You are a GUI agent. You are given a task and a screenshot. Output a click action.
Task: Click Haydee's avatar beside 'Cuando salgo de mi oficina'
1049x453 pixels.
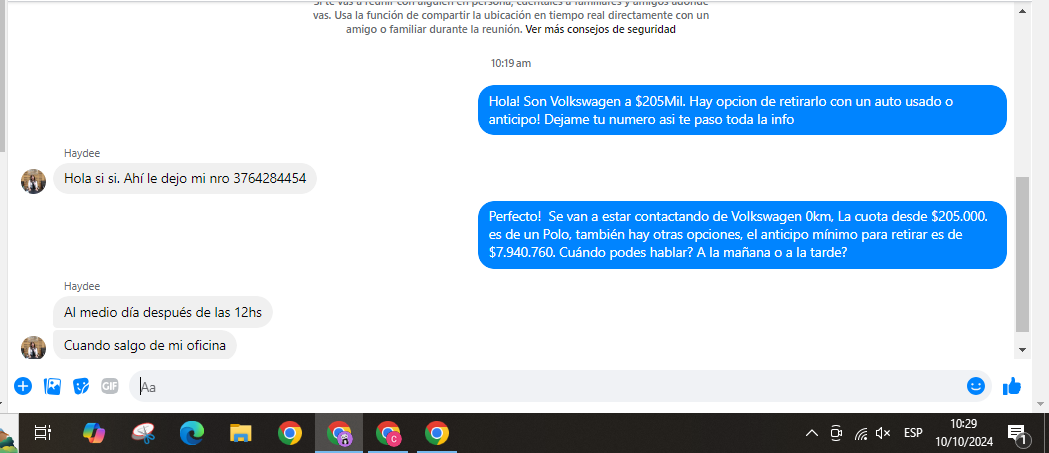34,347
